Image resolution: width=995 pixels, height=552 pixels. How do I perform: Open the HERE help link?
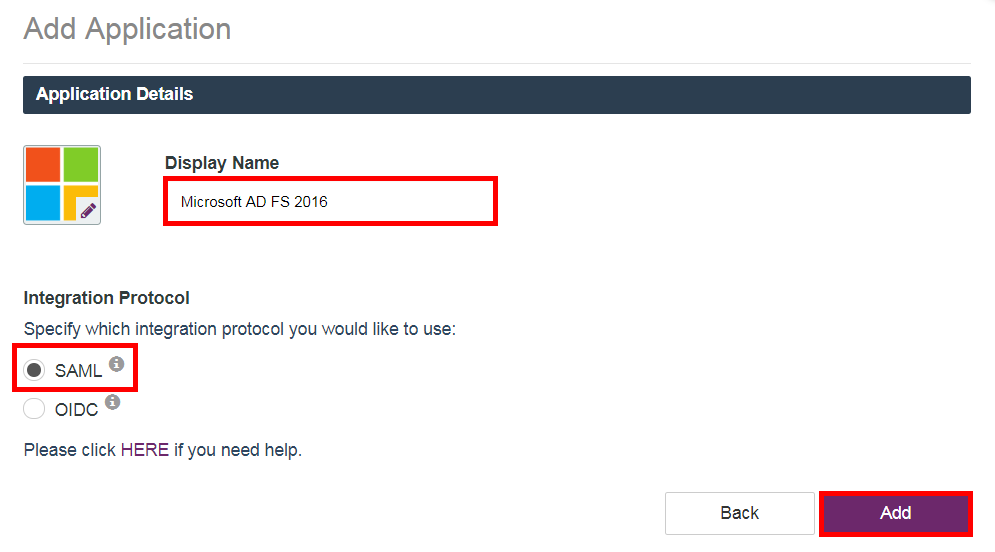(145, 450)
